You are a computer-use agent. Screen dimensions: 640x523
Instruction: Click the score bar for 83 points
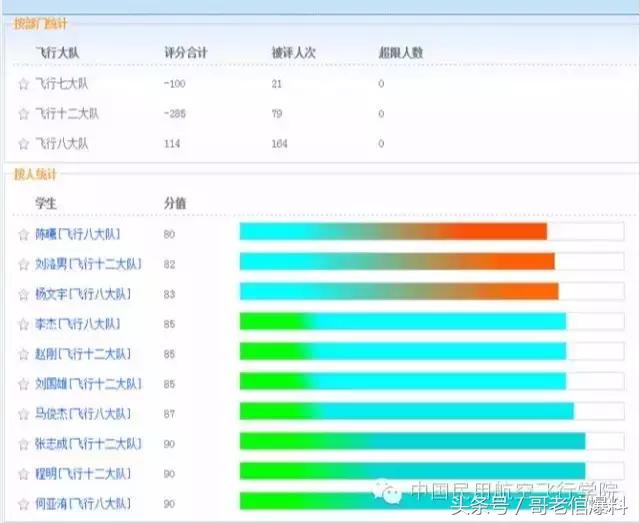click(399, 292)
